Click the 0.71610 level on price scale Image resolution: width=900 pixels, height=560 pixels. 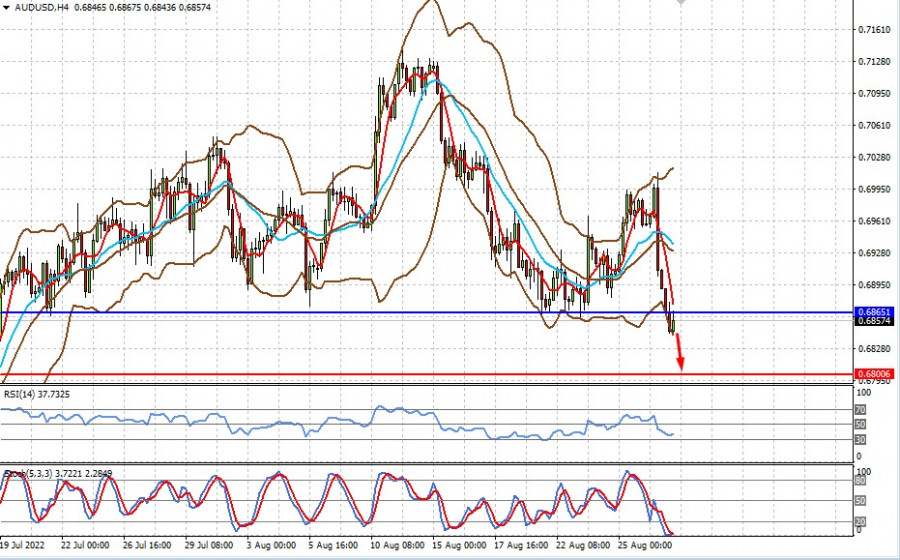[874, 30]
